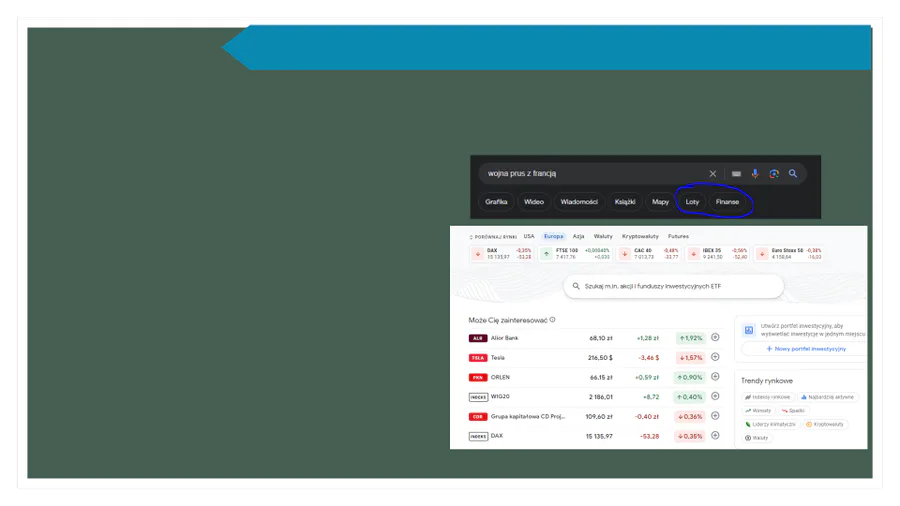This screenshot has height=506, width=900.
Task: Start voice search with the microphone icon
Action: [755, 174]
